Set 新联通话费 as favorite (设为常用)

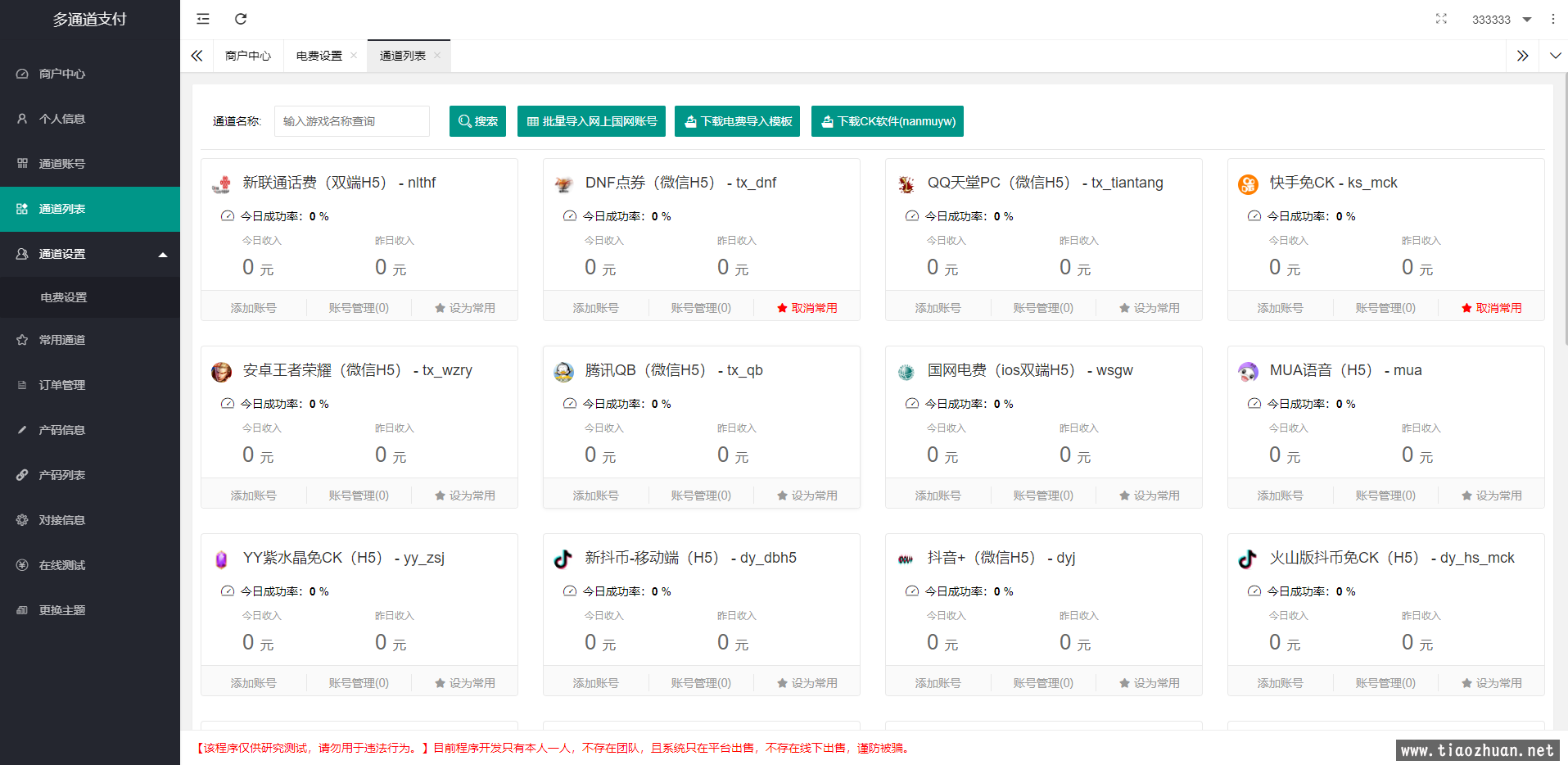tap(464, 308)
